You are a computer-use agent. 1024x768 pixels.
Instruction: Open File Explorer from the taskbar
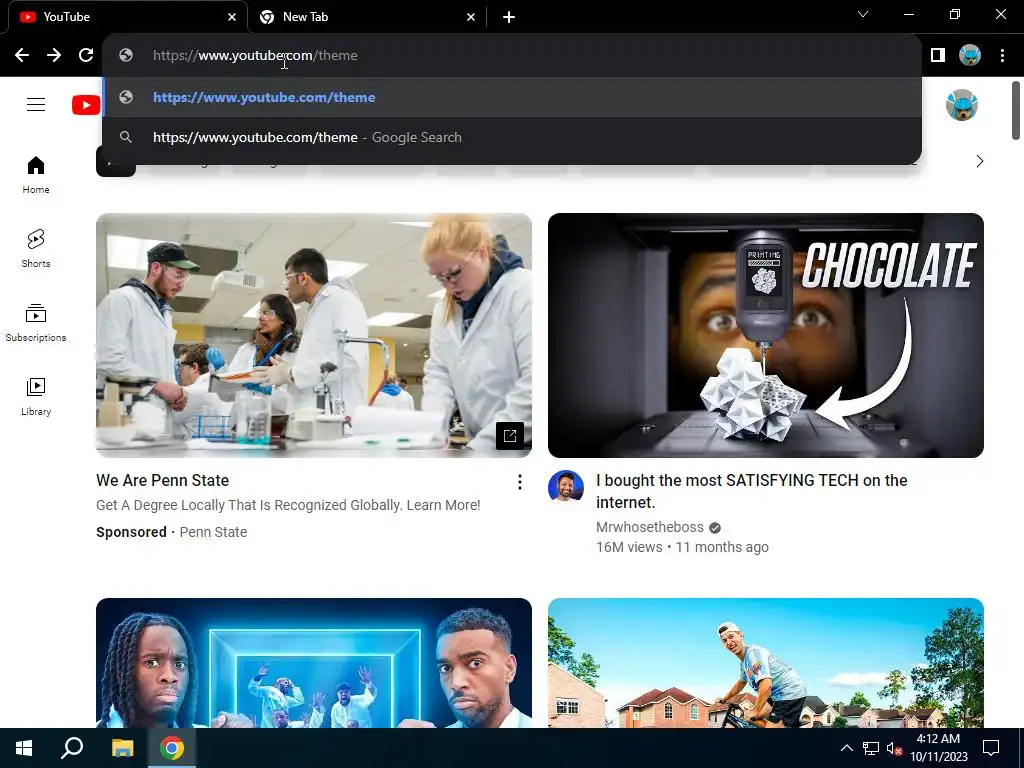(122, 748)
